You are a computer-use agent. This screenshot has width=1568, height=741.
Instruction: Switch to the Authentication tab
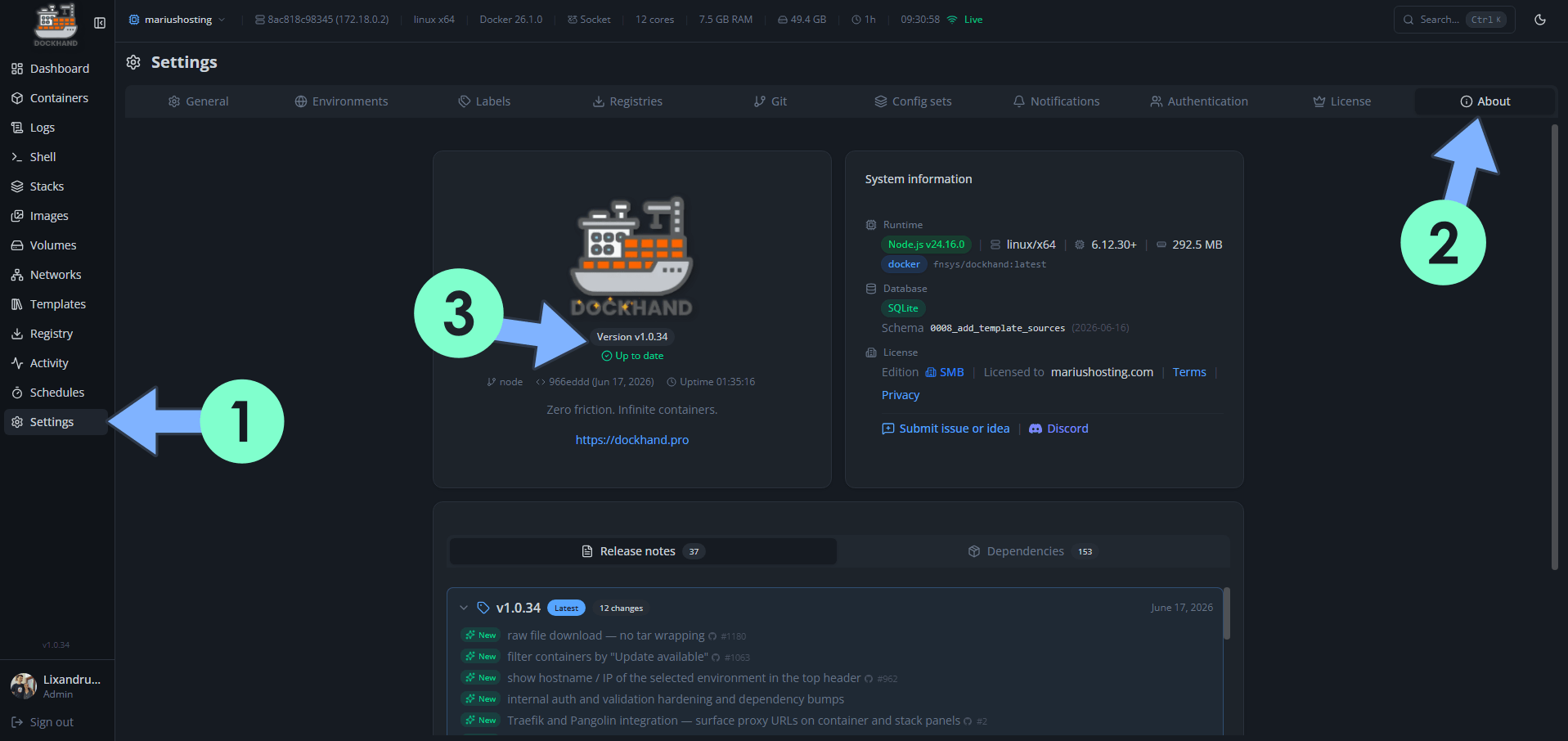click(x=1199, y=101)
